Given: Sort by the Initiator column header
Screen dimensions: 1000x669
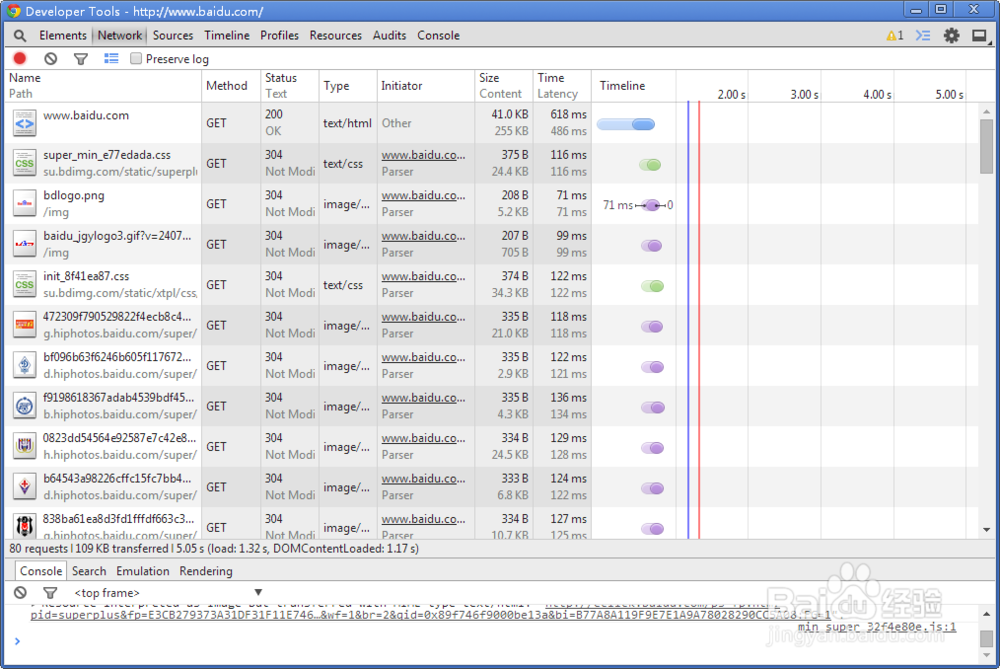Looking at the screenshot, I should coord(426,85).
